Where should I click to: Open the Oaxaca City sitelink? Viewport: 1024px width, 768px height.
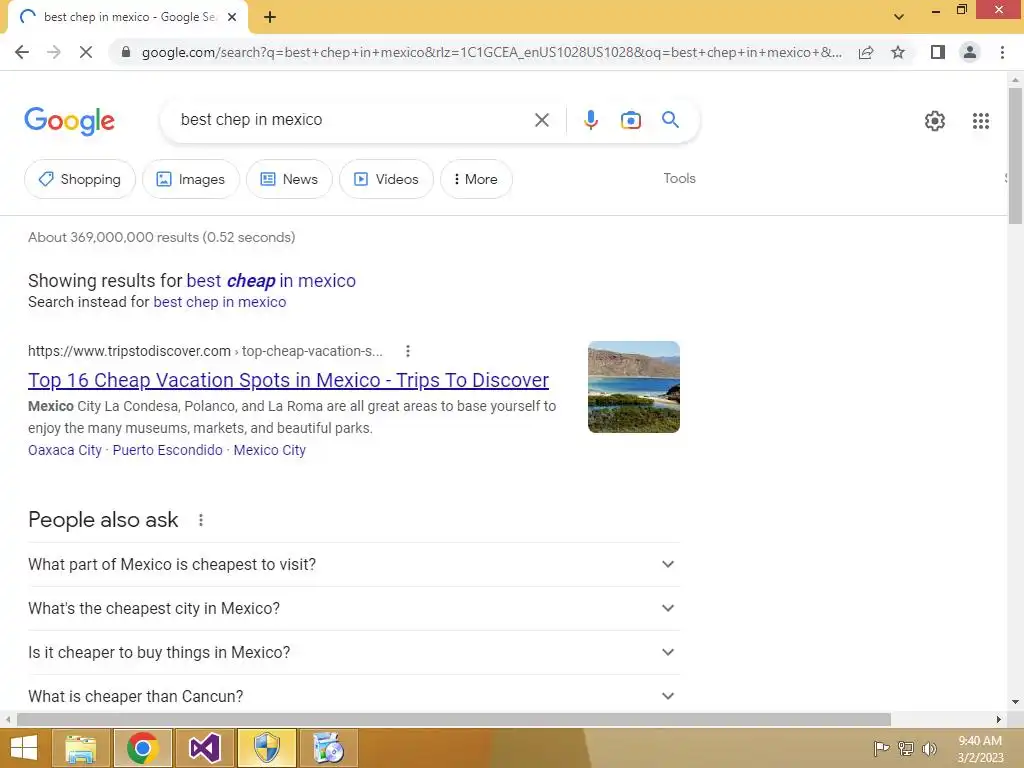[x=65, y=451]
